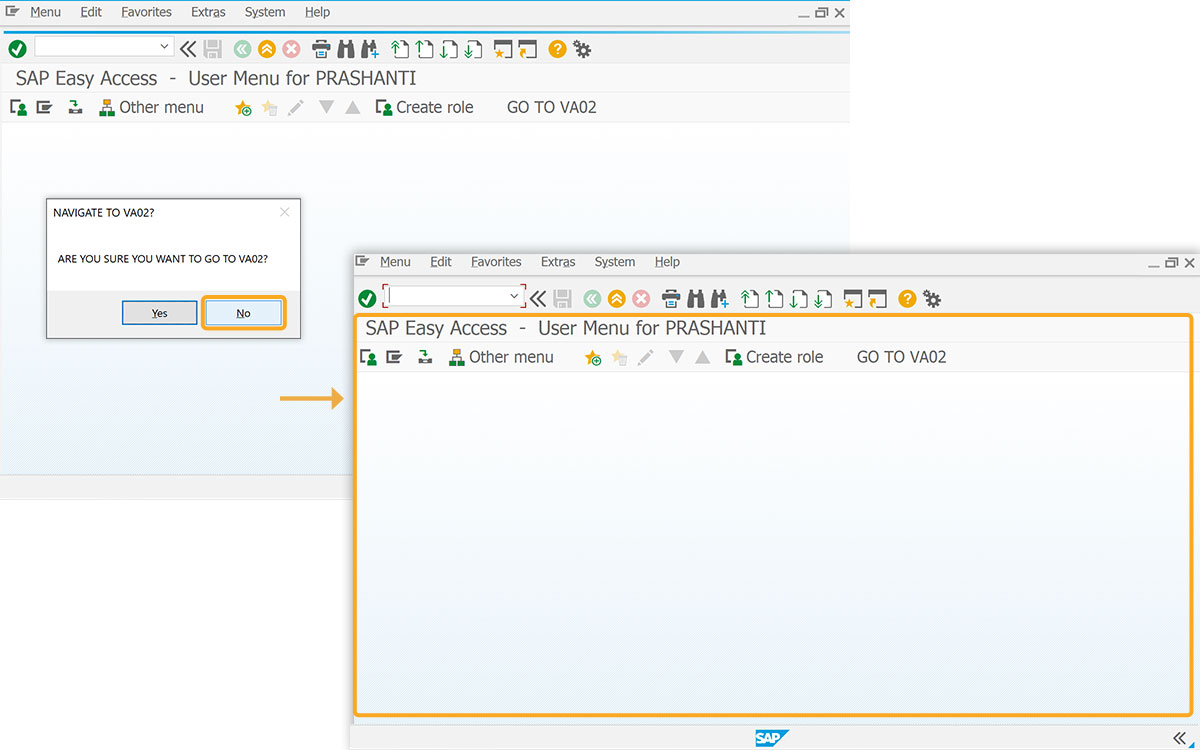Click Add to Favorites star in front window
The image size is (1200, 750).
pyautogui.click(x=593, y=357)
